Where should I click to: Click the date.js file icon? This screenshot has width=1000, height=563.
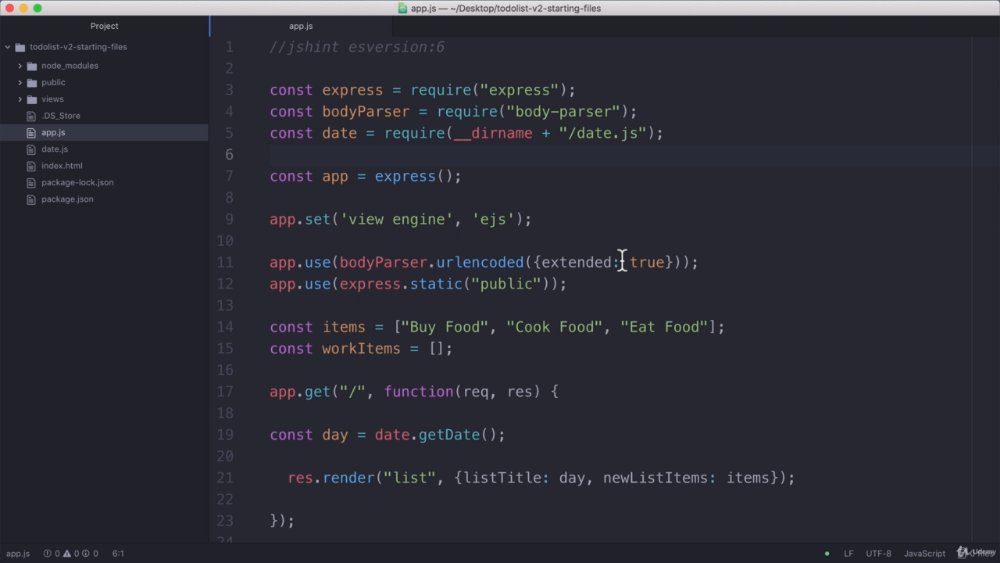(x=31, y=149)
